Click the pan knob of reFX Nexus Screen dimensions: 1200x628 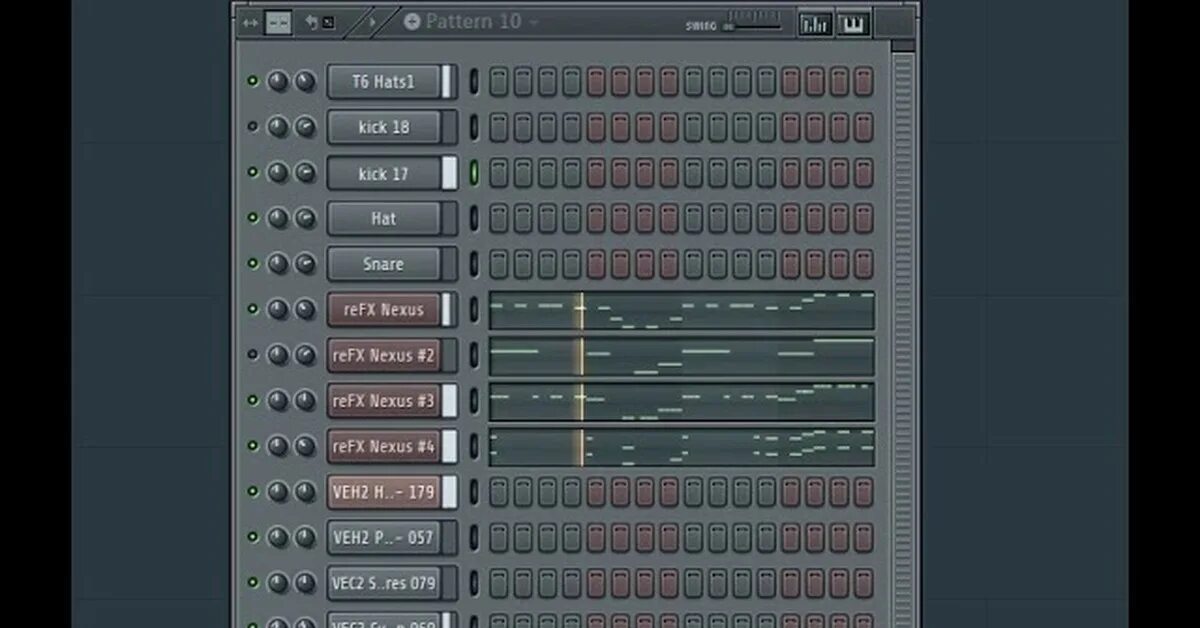(278, 309)
